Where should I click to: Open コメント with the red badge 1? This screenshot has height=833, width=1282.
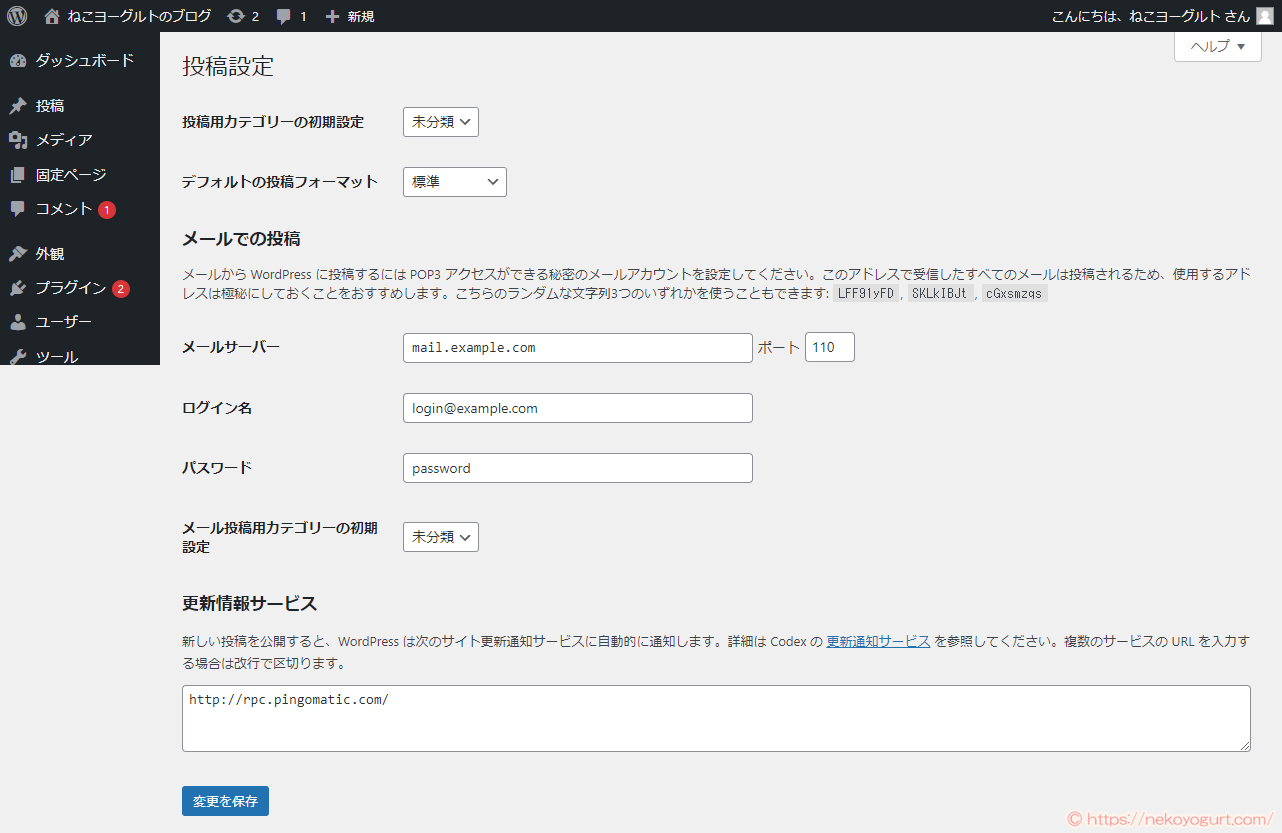click(x=17, y=210)
